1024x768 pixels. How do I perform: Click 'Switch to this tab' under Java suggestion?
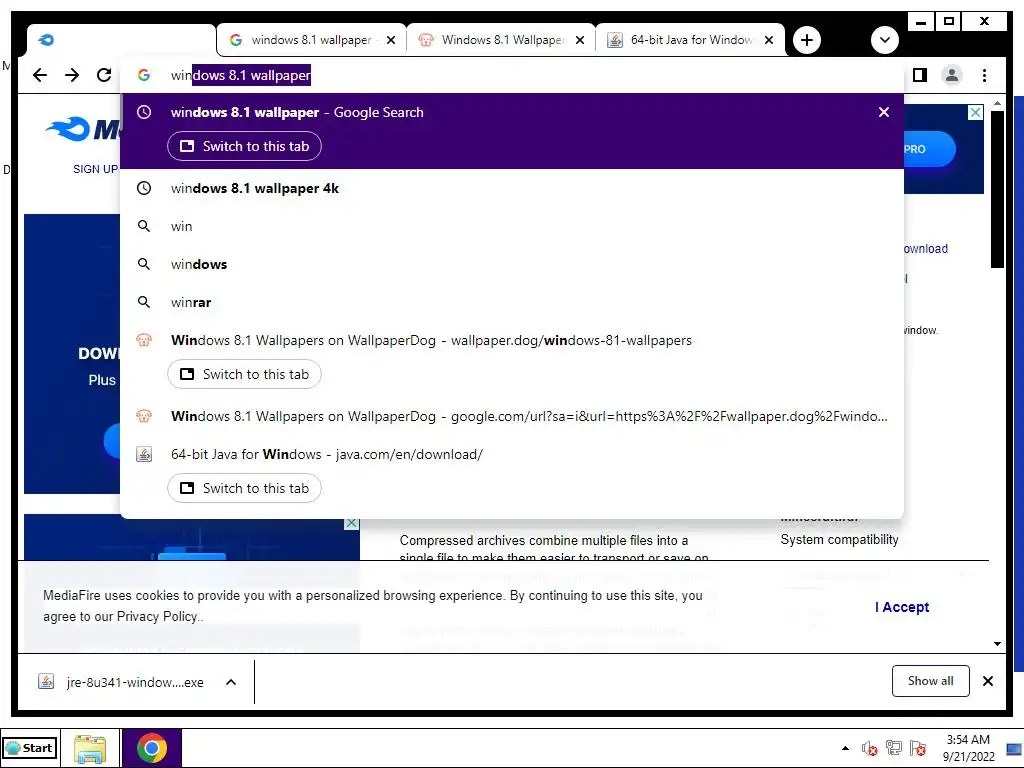(244, 488)
